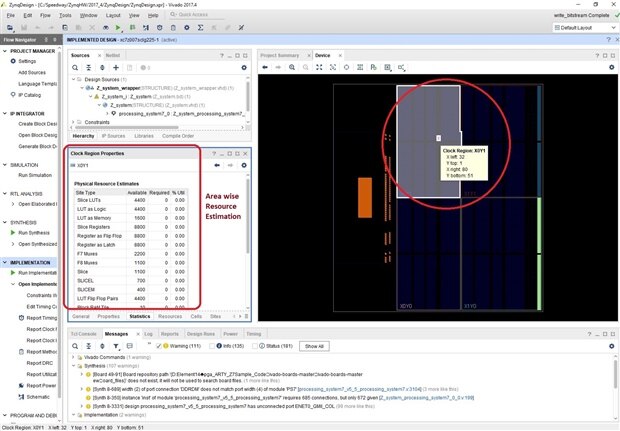Click zoom fit icon in Device toolbar
Image resolution: width=620 pixels, height=431 pixels.
tap(318, 67)
